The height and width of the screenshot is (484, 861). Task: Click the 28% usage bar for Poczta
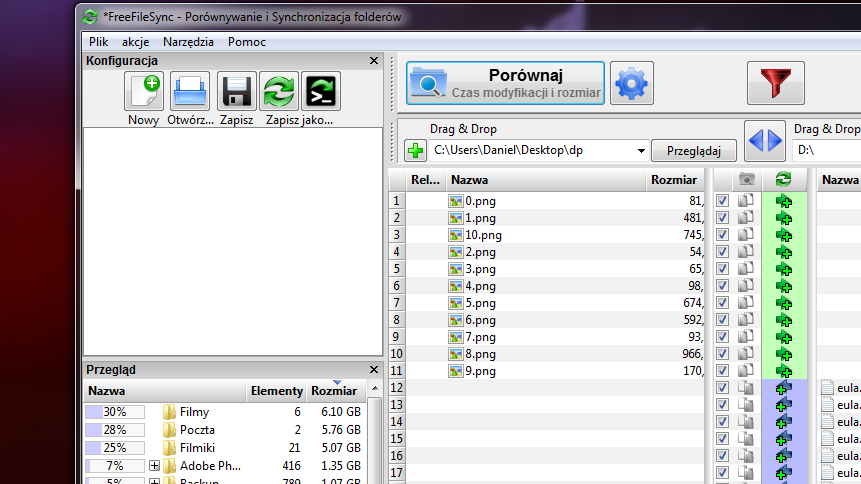(115, 430)
